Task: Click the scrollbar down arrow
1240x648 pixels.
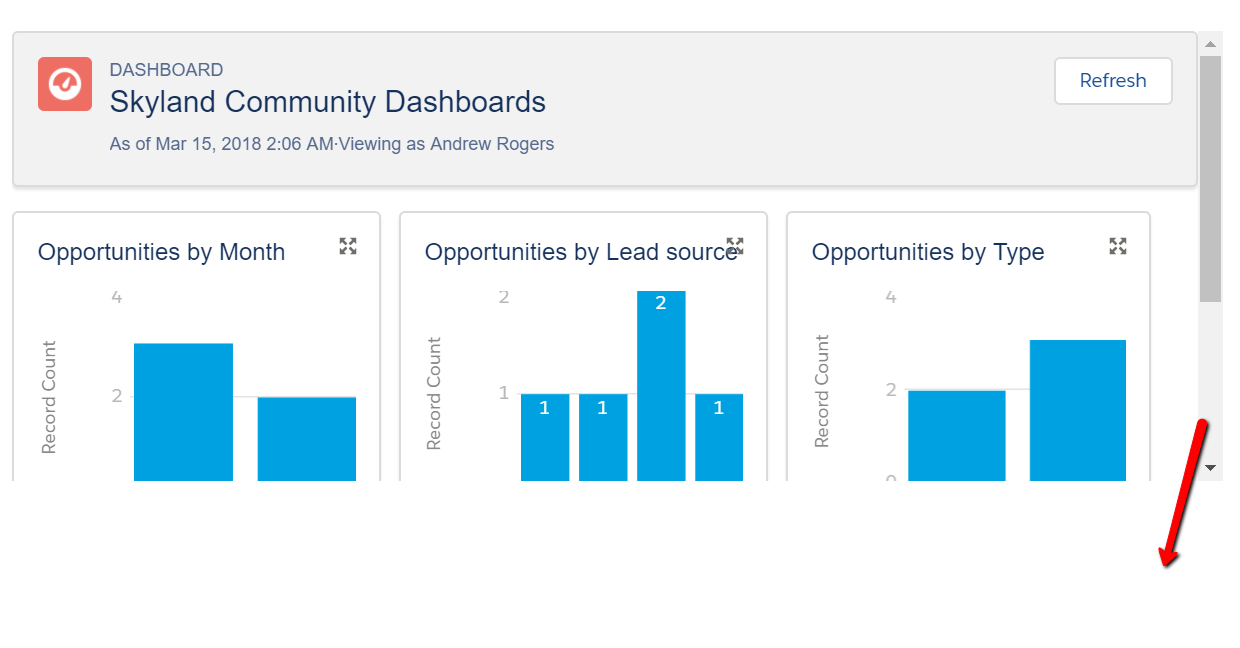Action: pos(1210,467)
